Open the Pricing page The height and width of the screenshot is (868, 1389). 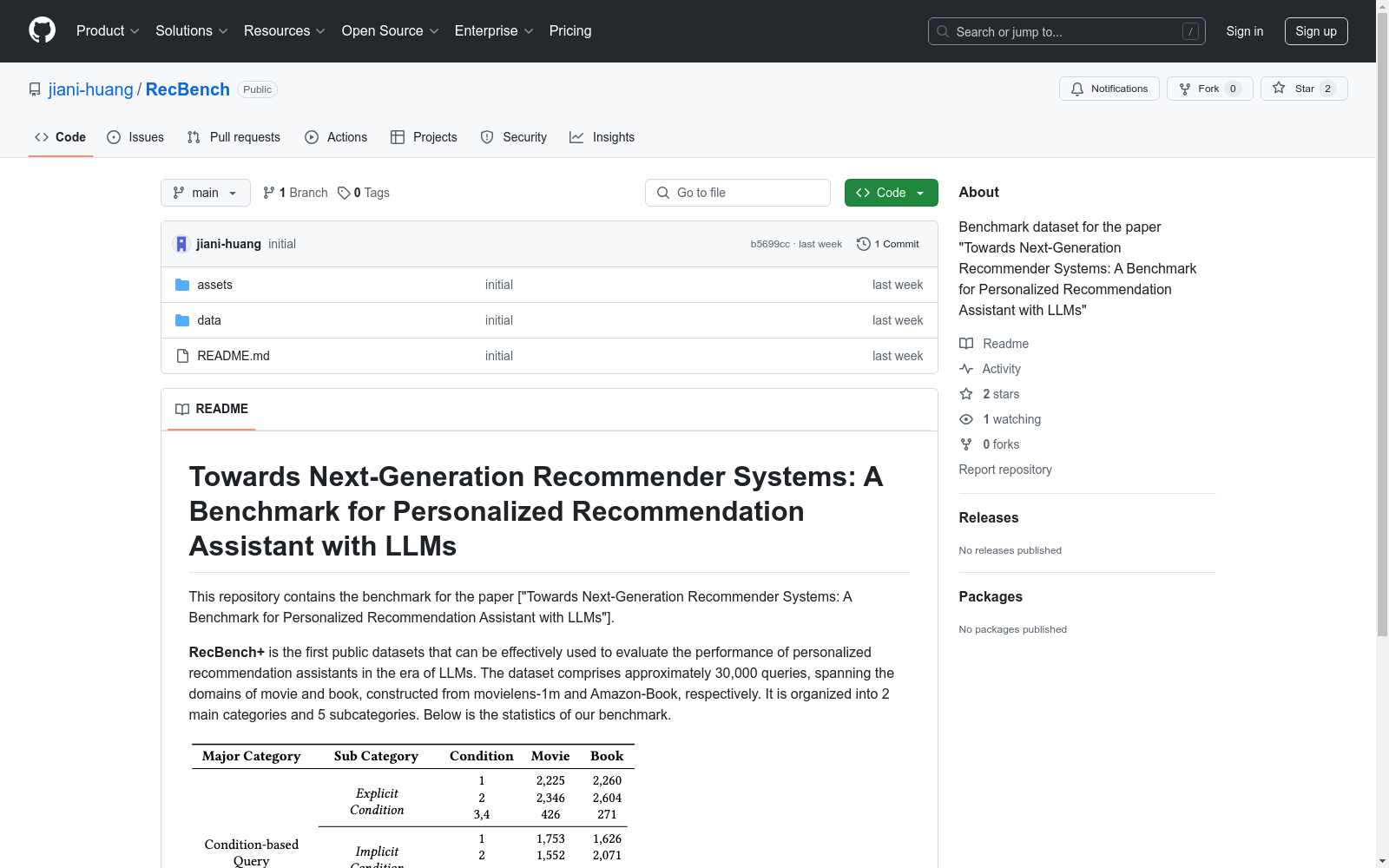pos(570,31)
